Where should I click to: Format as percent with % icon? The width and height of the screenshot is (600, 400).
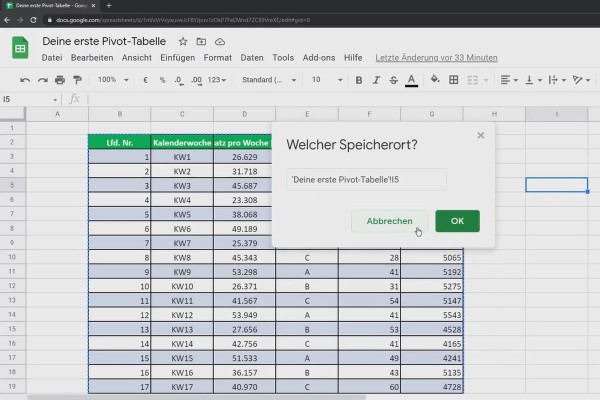163,80
